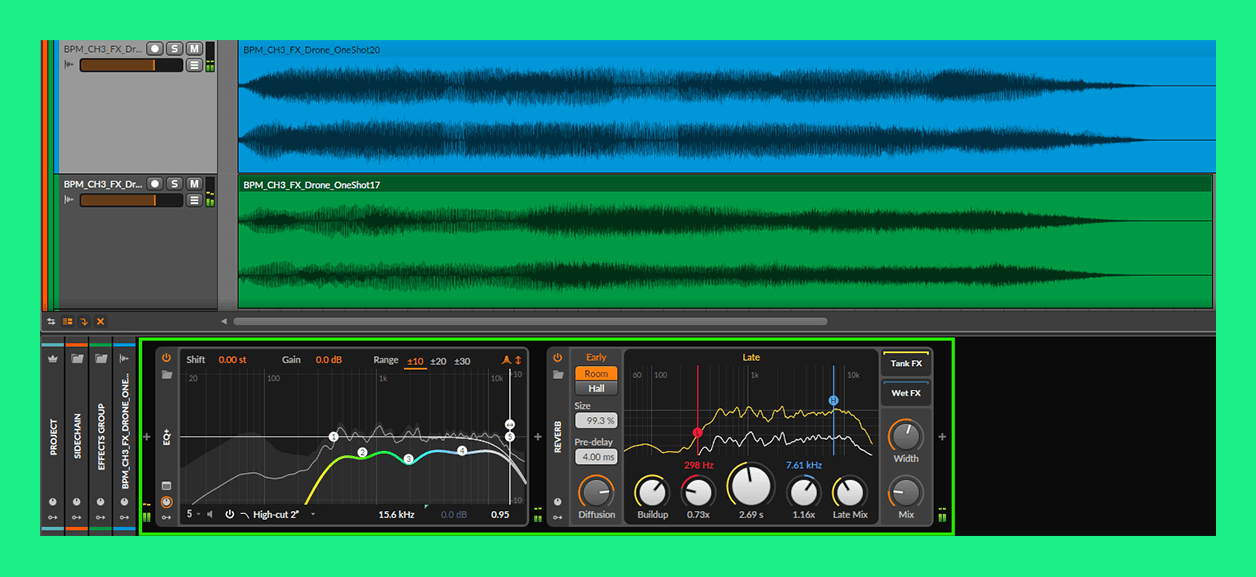
Task: Toggle the Reverb device power button
Action: 557,357
